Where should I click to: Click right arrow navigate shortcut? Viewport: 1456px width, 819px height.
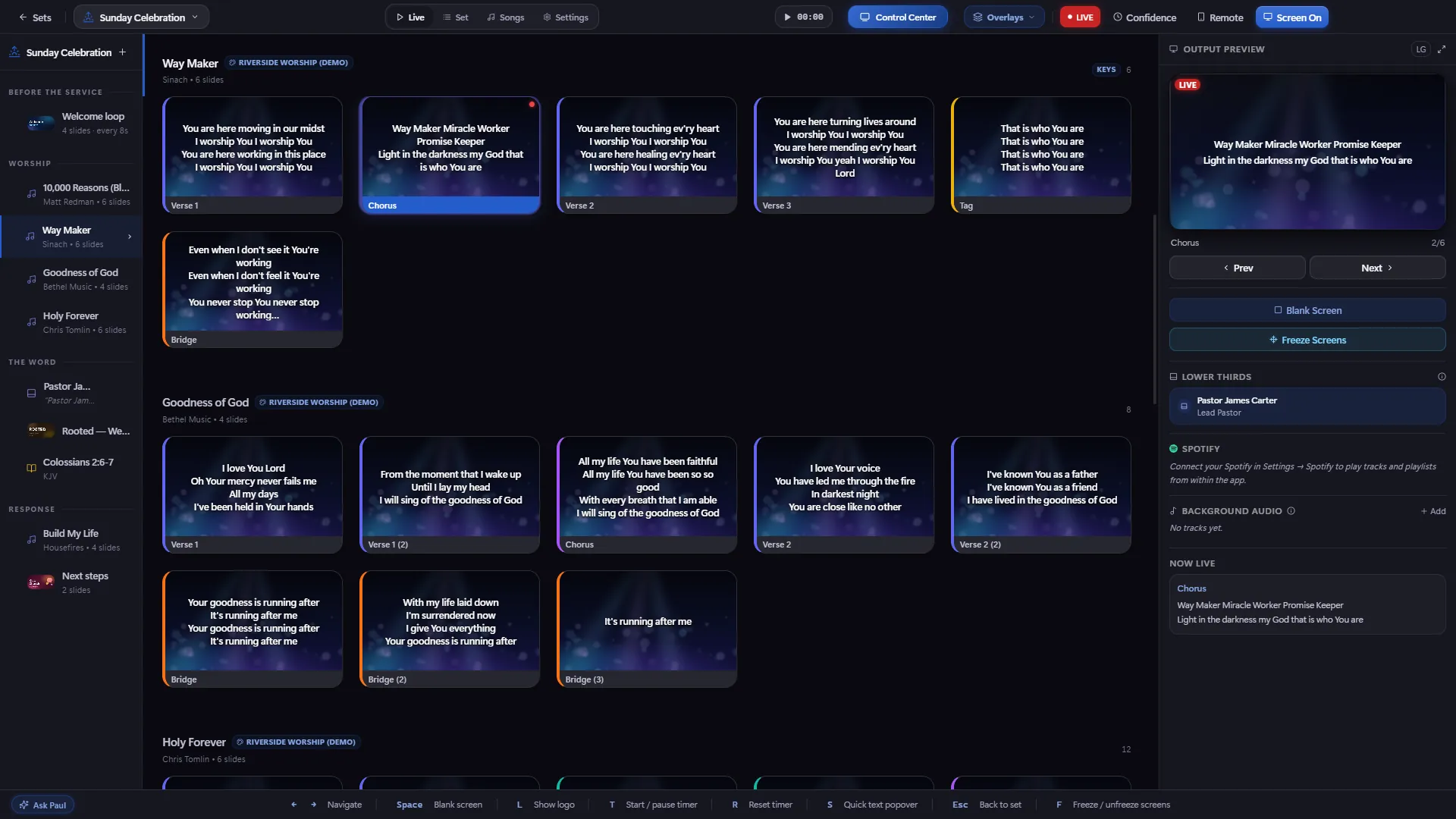tap(313, 805)
